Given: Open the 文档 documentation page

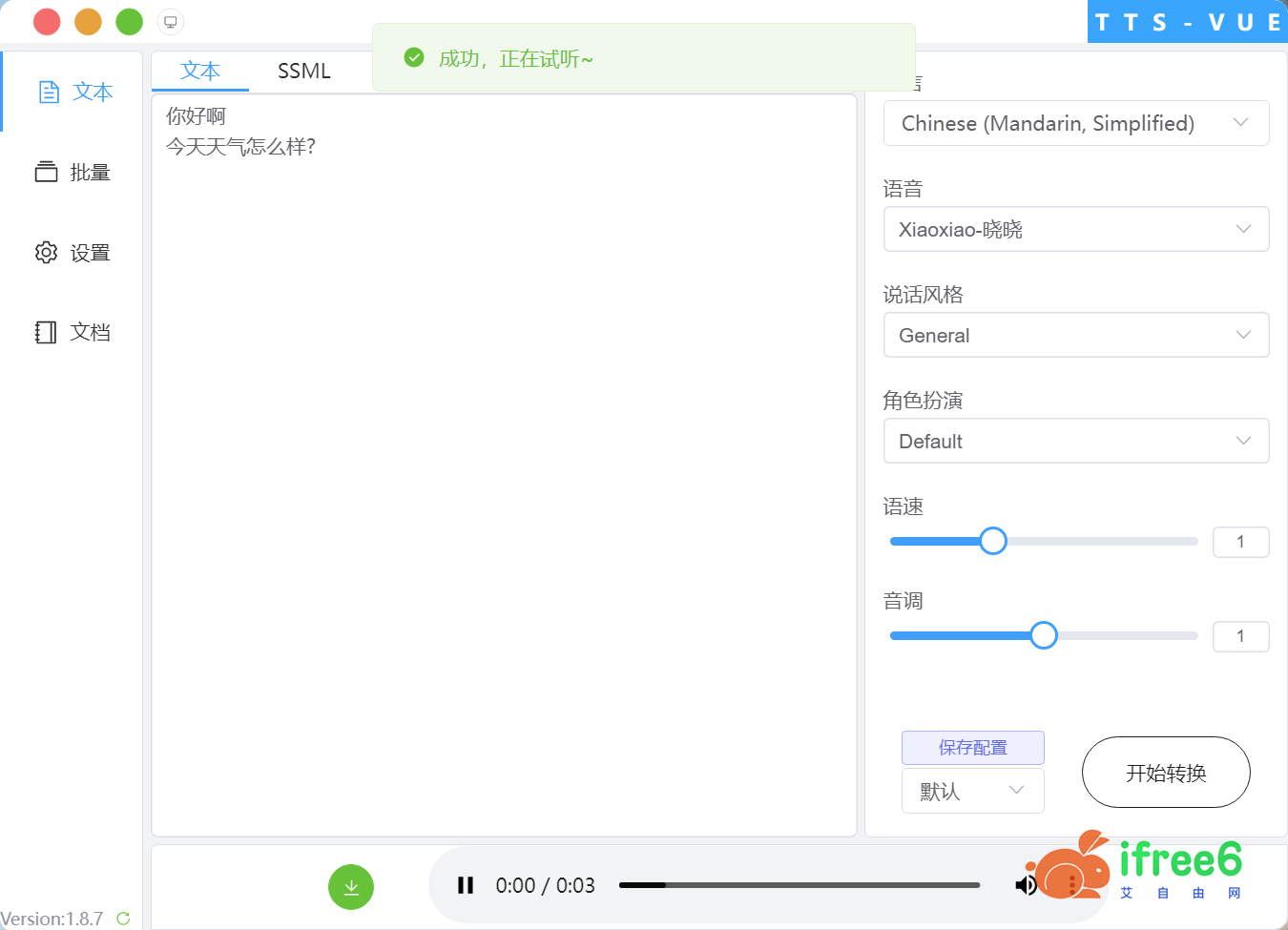Looking at the screenshot, I should pyautogui.click(x=73, y=332).
